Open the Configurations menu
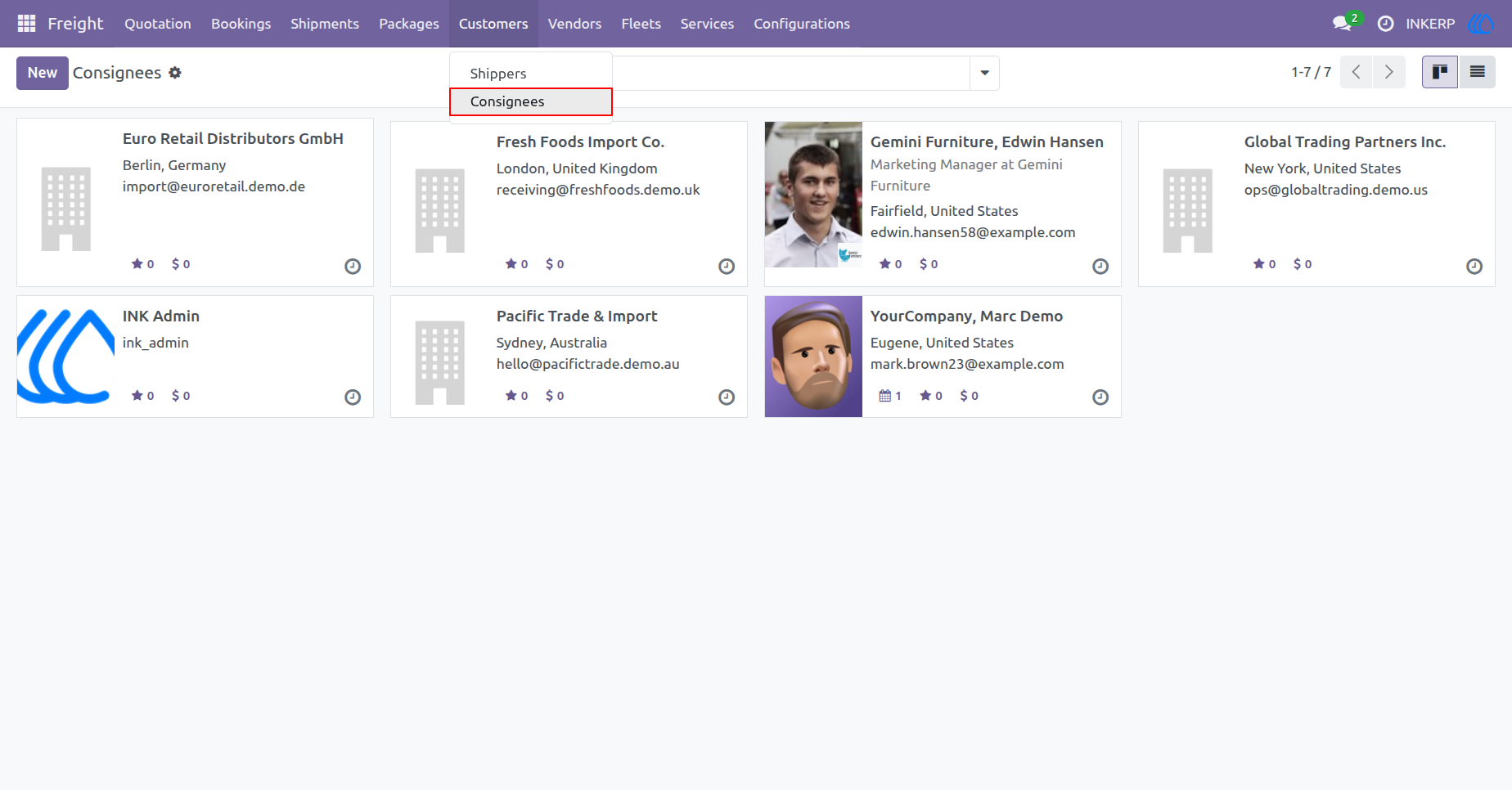This screenshot has height=790, width=1512. click(x=802, y=24)
